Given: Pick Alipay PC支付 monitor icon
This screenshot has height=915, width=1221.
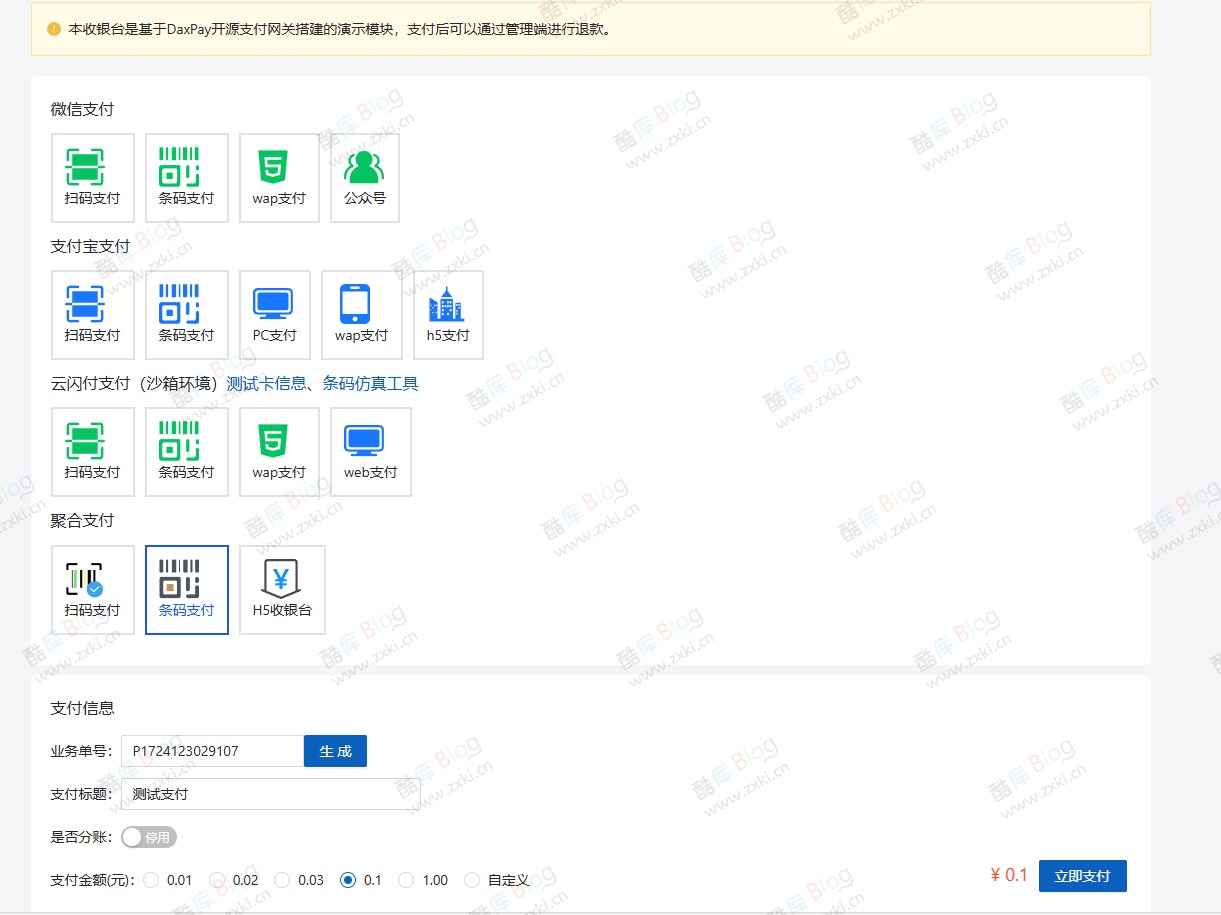Looking at the screenshot, I should point(274,304).
